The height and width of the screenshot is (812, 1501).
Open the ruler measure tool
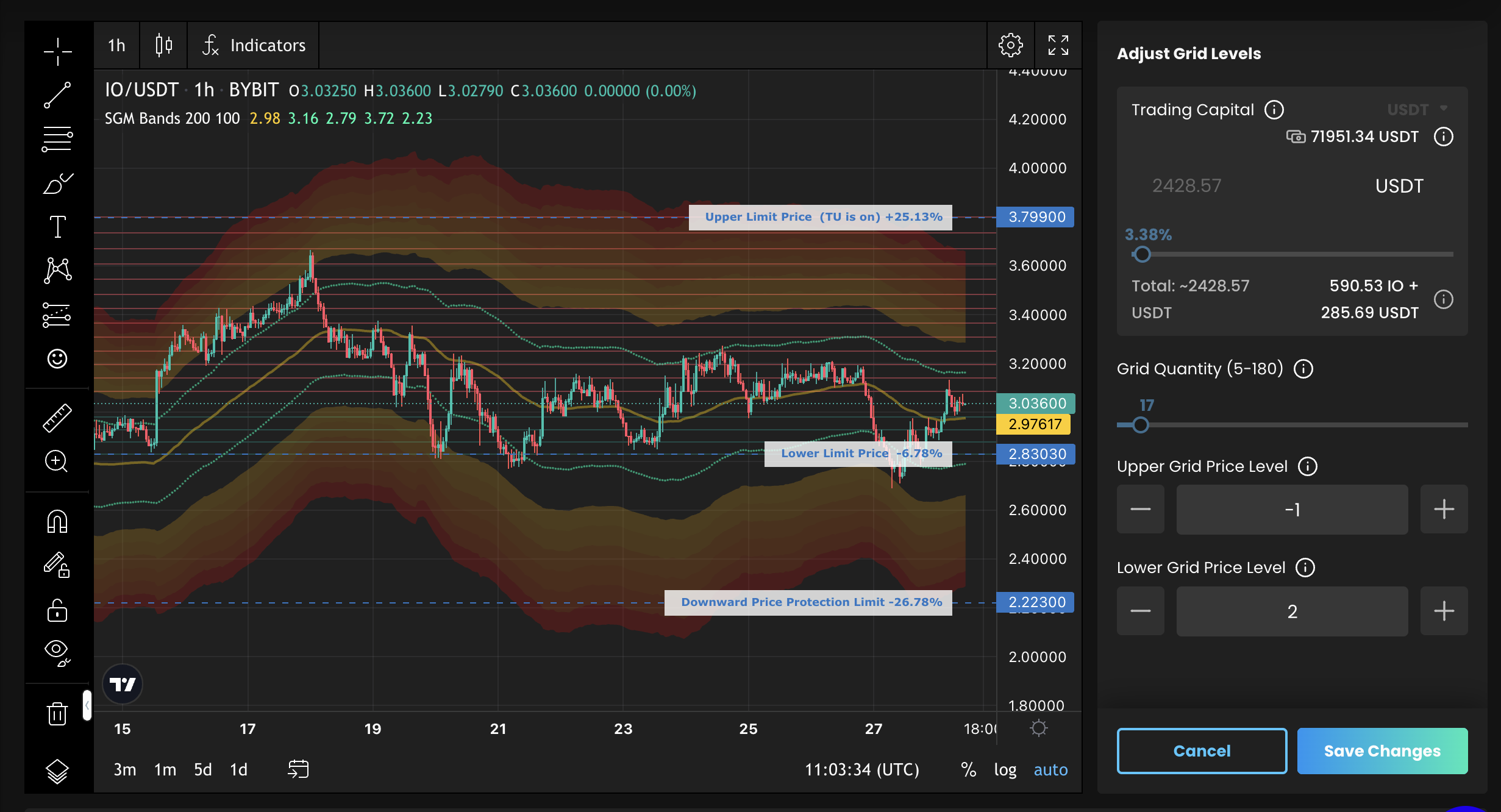[57, 418]
